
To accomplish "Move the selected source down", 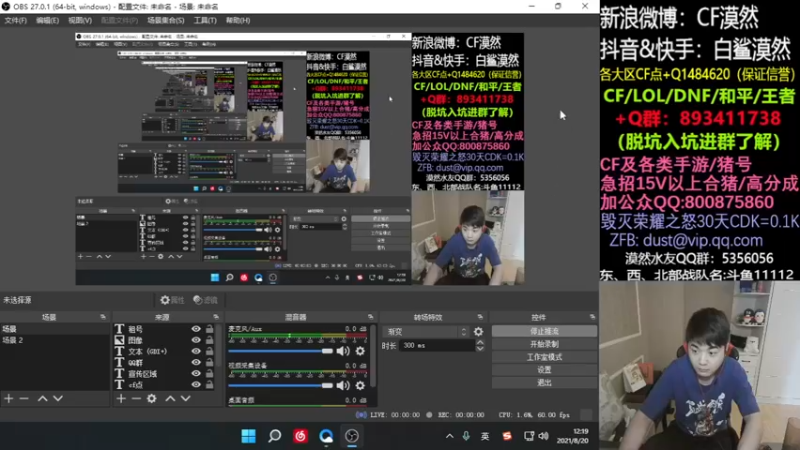I will pos(186,398).
